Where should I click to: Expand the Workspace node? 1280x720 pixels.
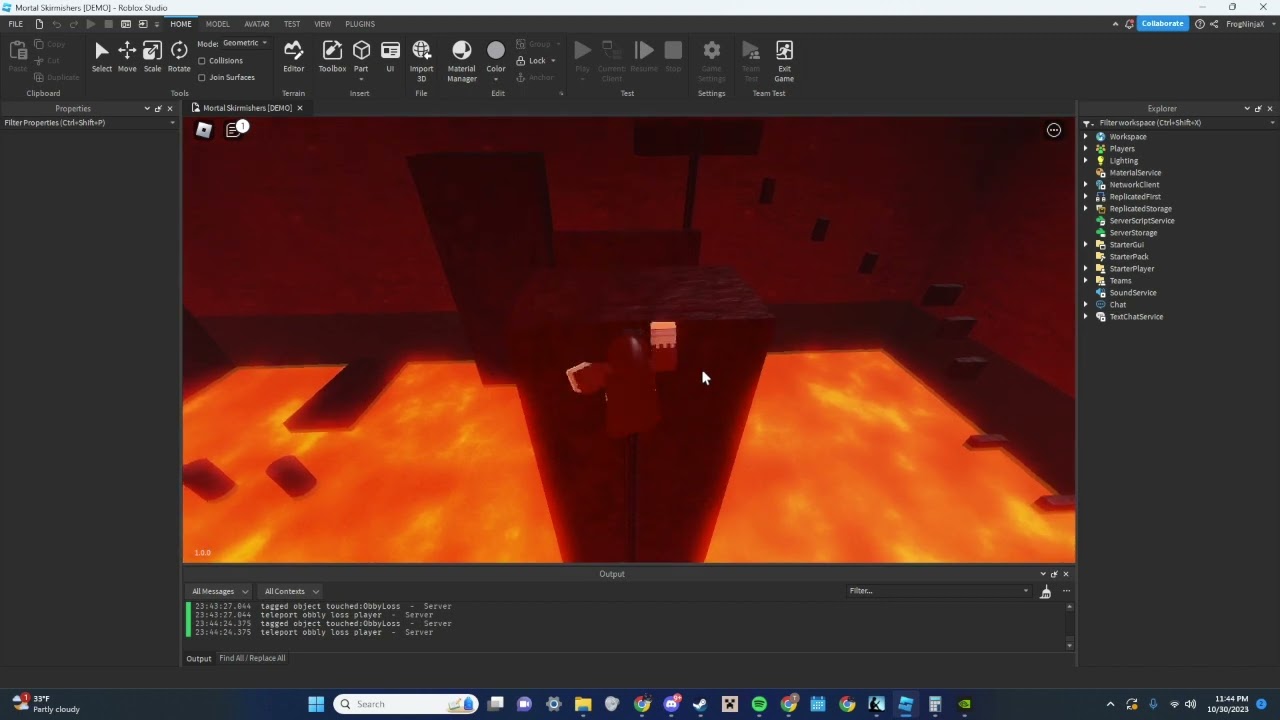1086,137
